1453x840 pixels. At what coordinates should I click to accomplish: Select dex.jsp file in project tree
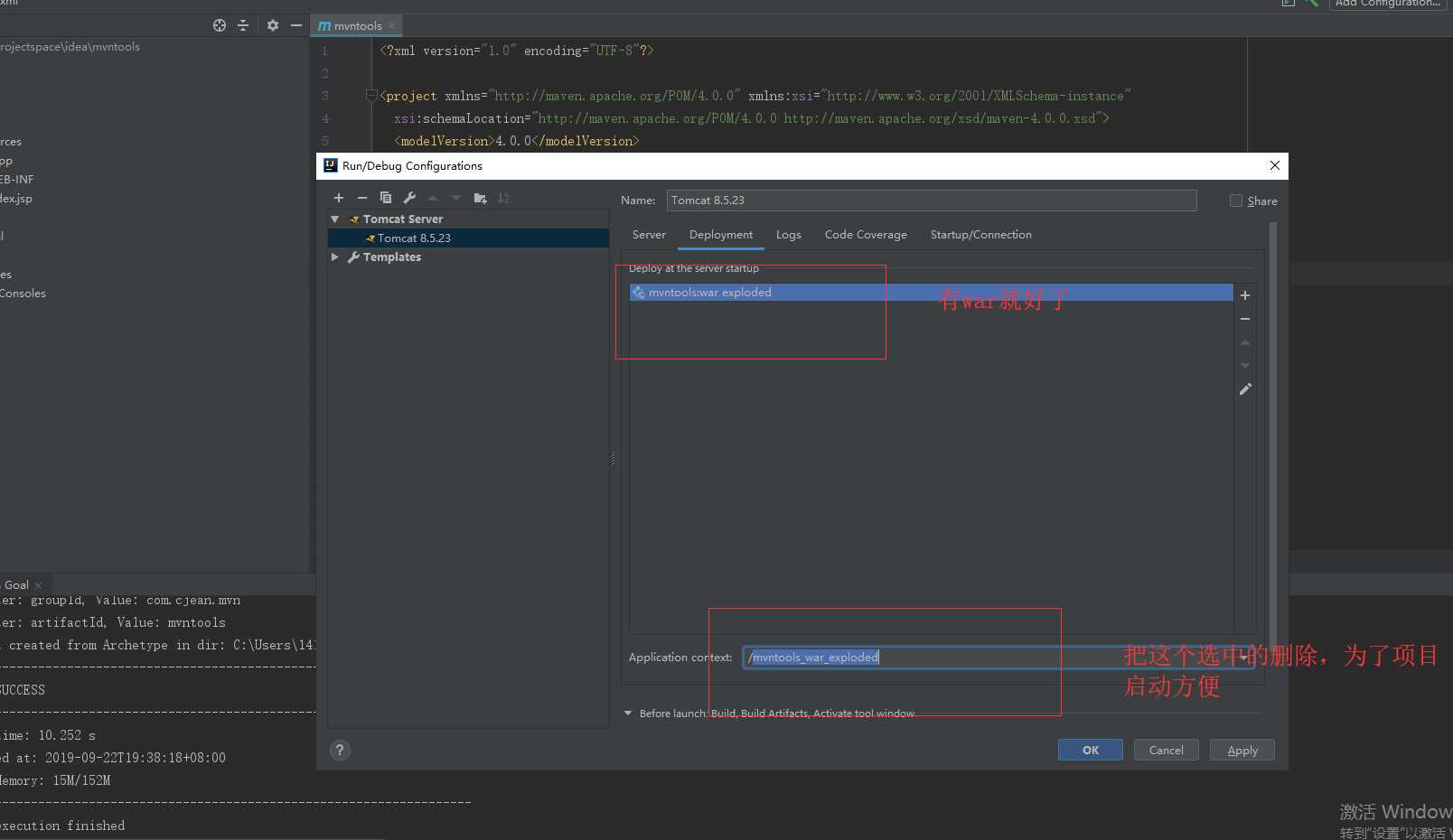(16, 199)
